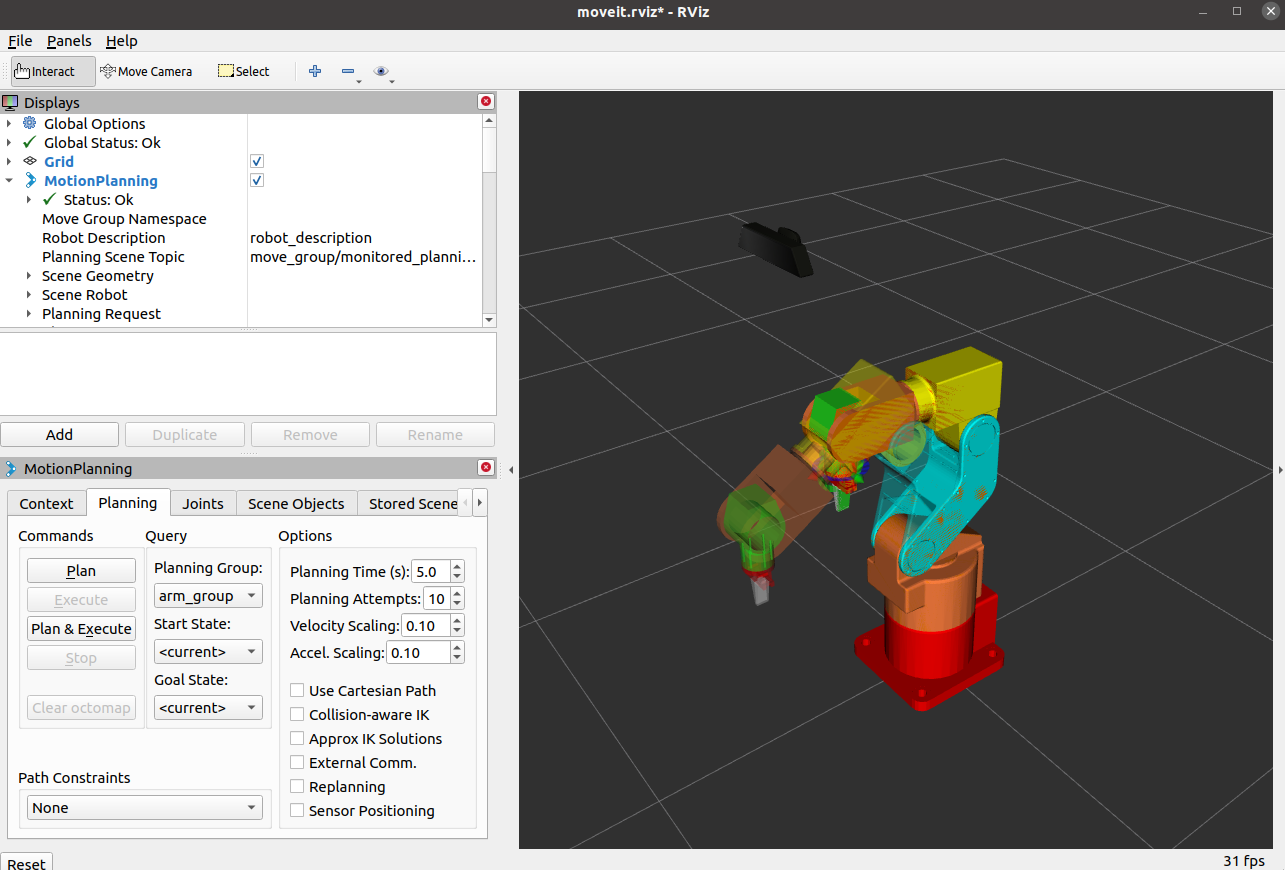Close the Displays panel

click(x=486, y=102)
